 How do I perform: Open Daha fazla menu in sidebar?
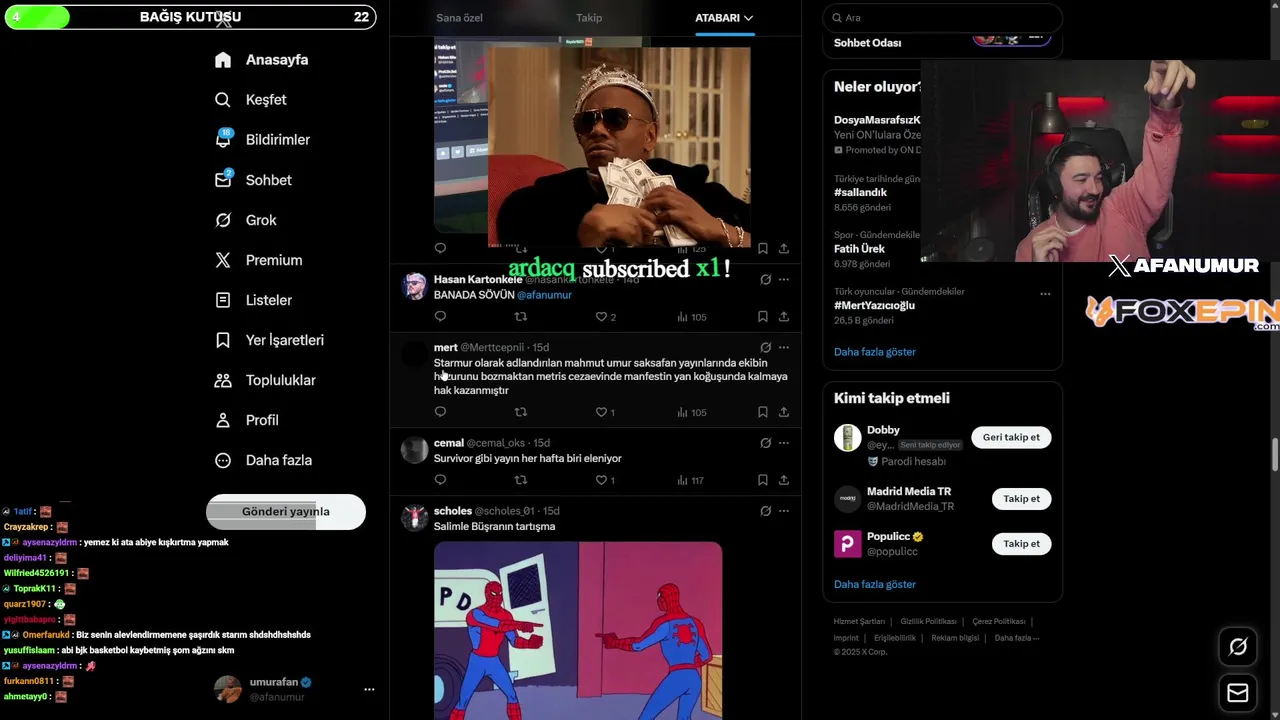tap(263, 460)
